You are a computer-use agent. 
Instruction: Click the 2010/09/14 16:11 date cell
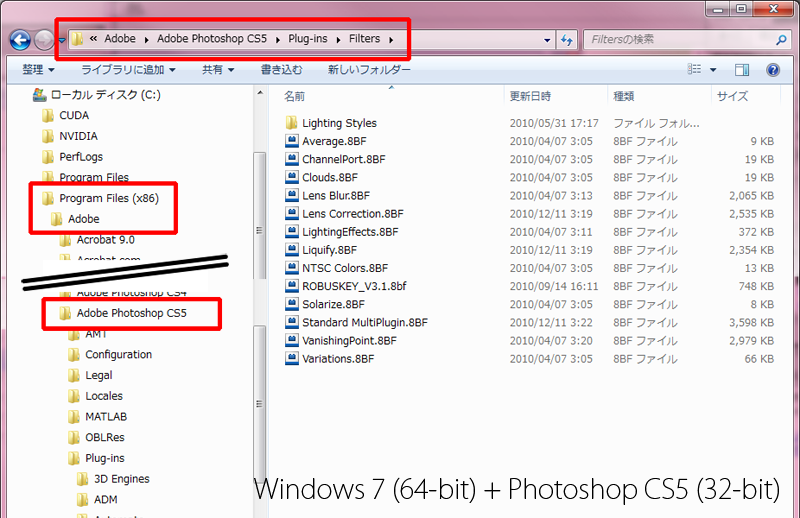click(554, 286)
